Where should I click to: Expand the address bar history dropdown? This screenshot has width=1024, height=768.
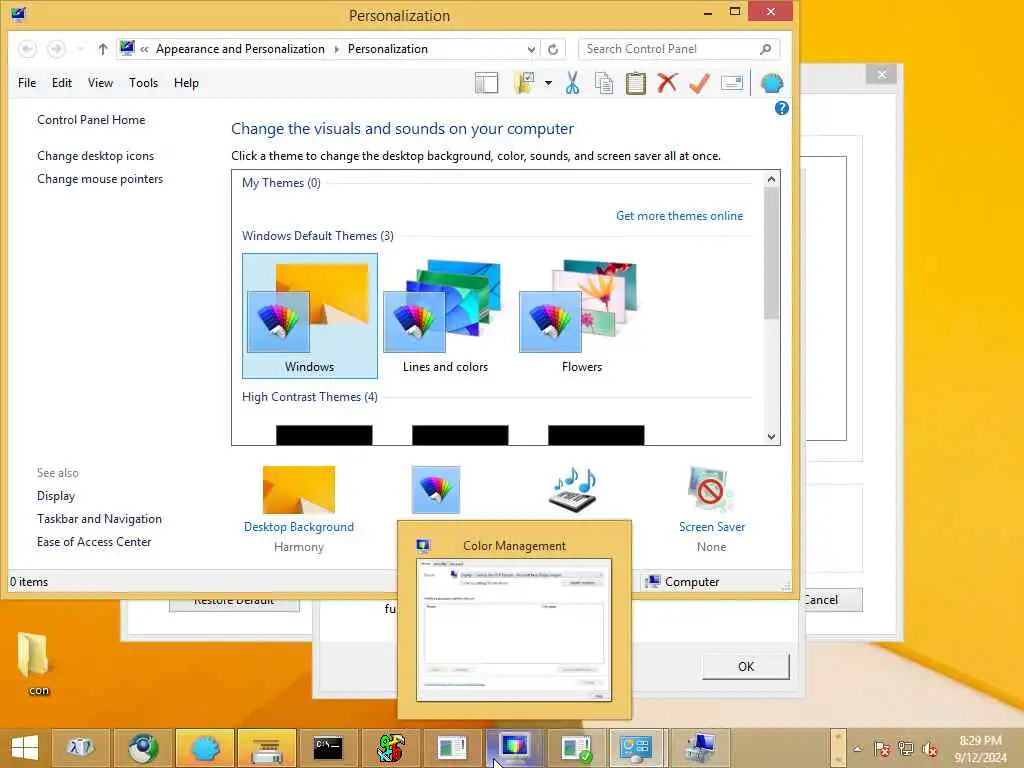point(531,49)
